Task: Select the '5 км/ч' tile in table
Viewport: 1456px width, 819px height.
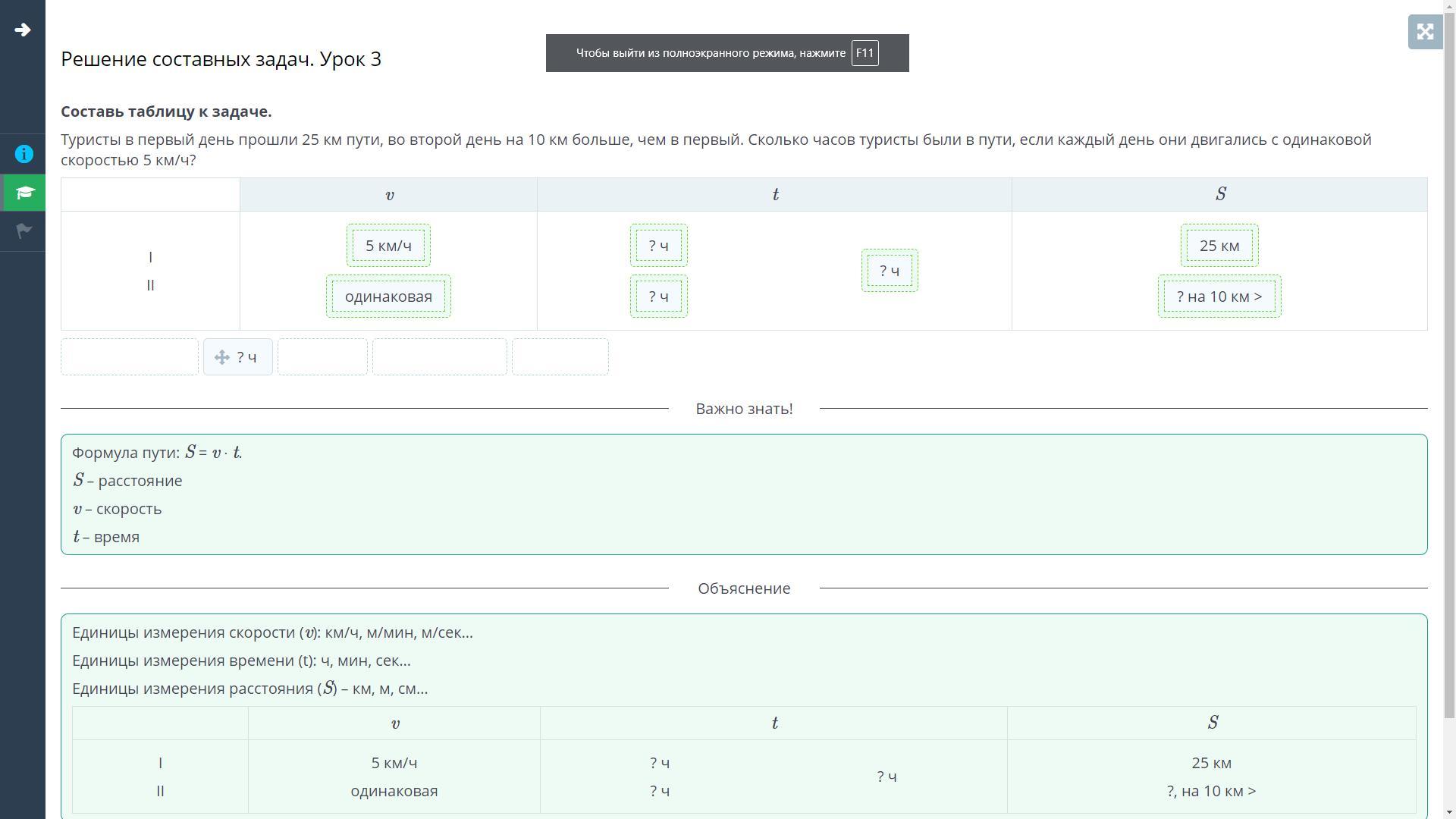Action: [388, 246]
